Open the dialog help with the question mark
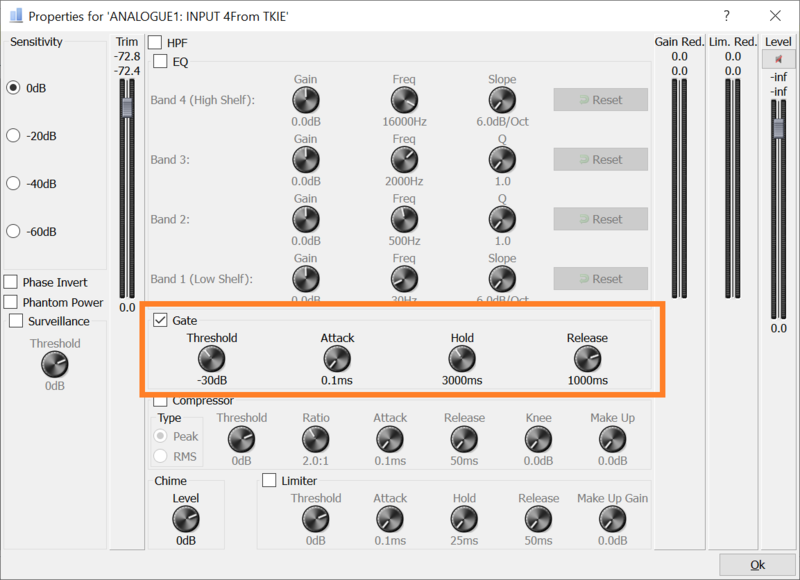Screen dimensions: 800x580 point(726,15)
